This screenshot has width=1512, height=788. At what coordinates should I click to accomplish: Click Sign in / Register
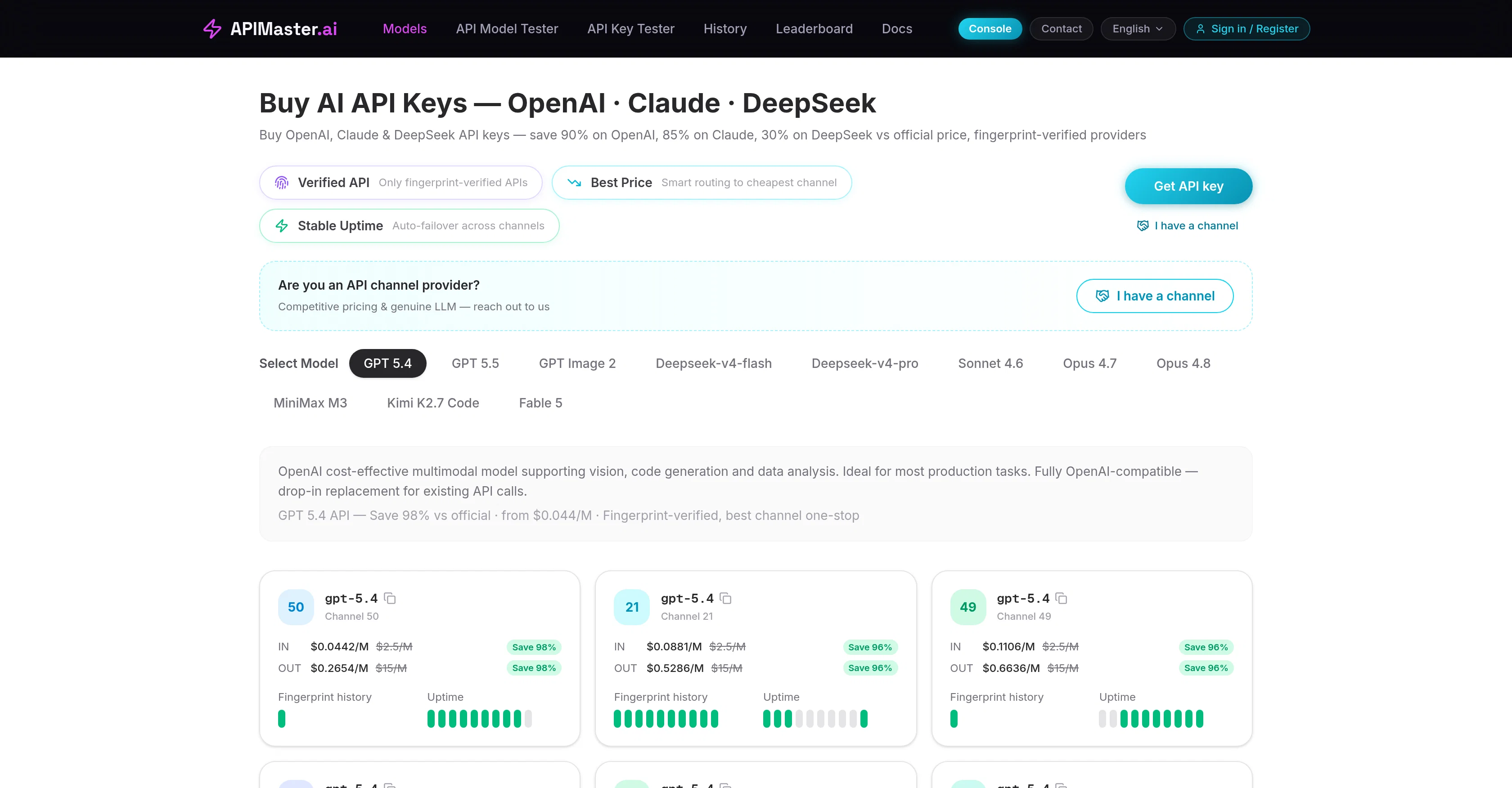tap(1246, 29)
